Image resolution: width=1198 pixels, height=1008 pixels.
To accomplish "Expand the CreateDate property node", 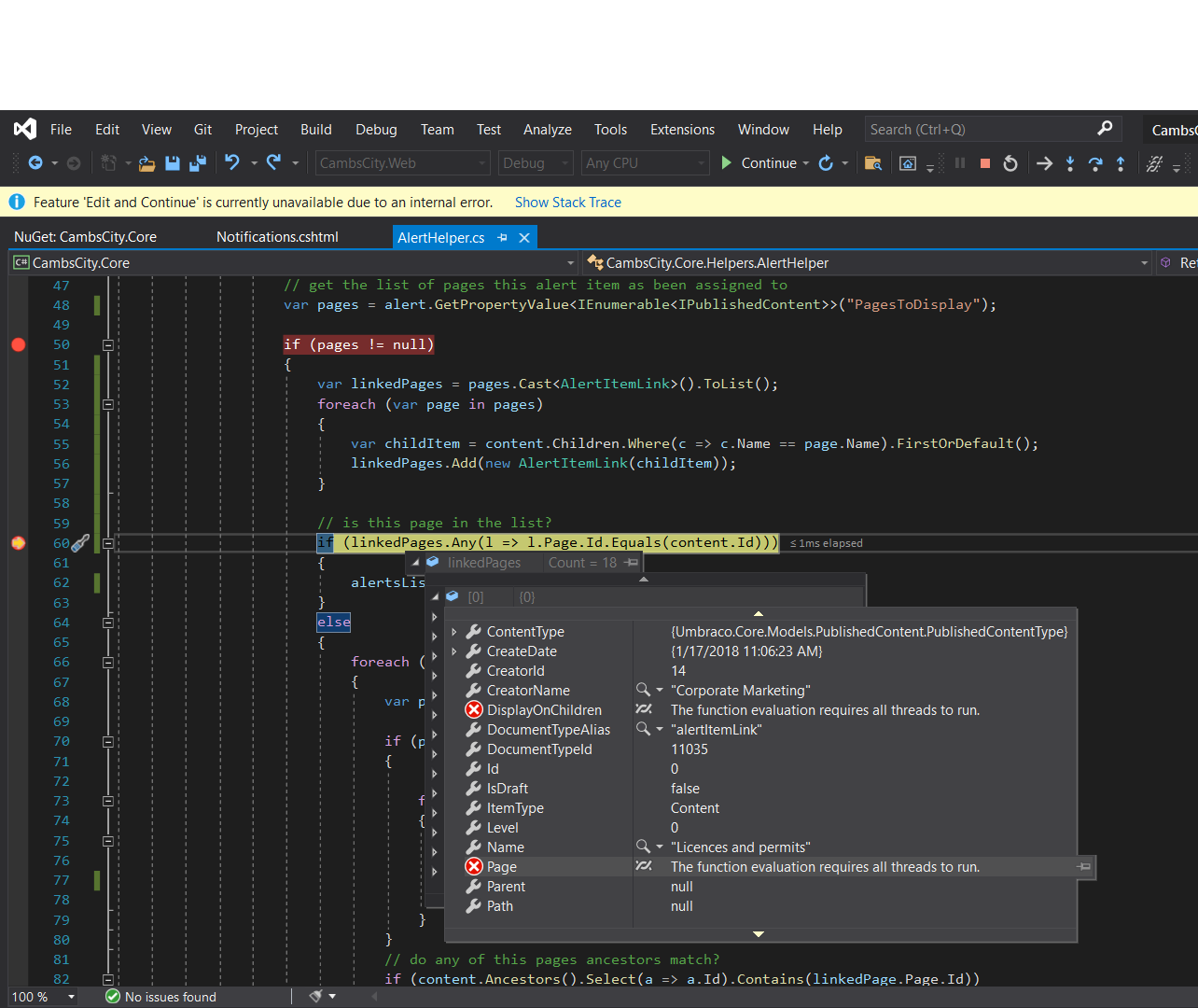I will (454, 651).
